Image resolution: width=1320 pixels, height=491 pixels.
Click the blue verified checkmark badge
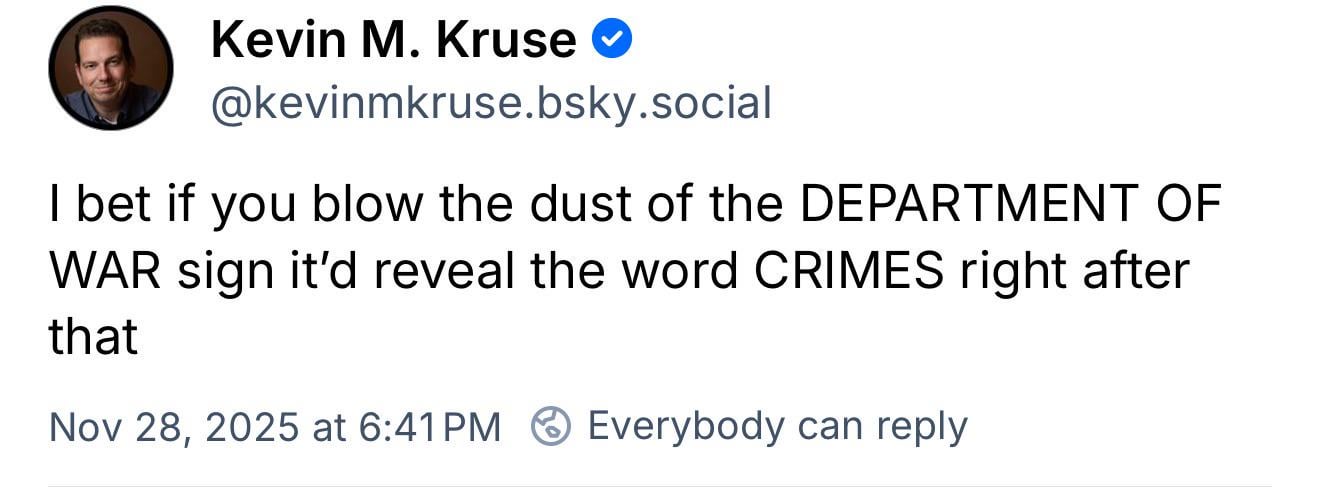pyautogui.click(x=611, y=40)
